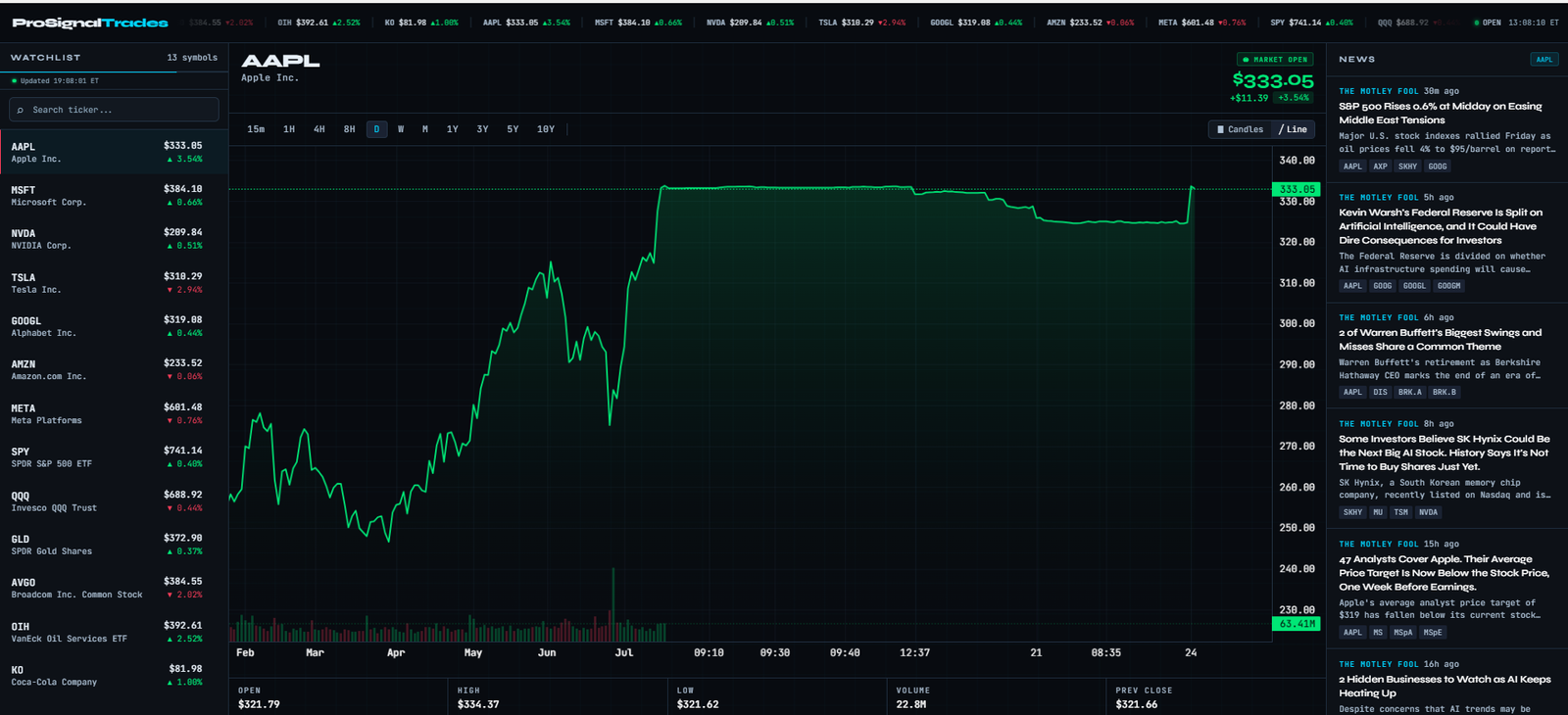Switch to the 10Y range

(546, 129)
